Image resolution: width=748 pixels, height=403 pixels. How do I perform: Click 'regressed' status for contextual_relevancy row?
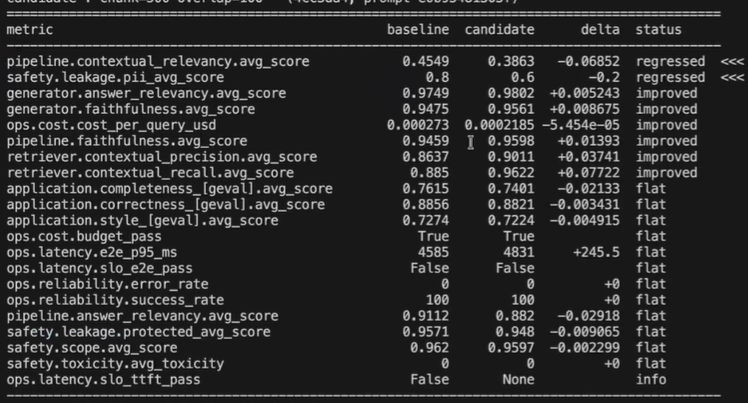[670, 62]
